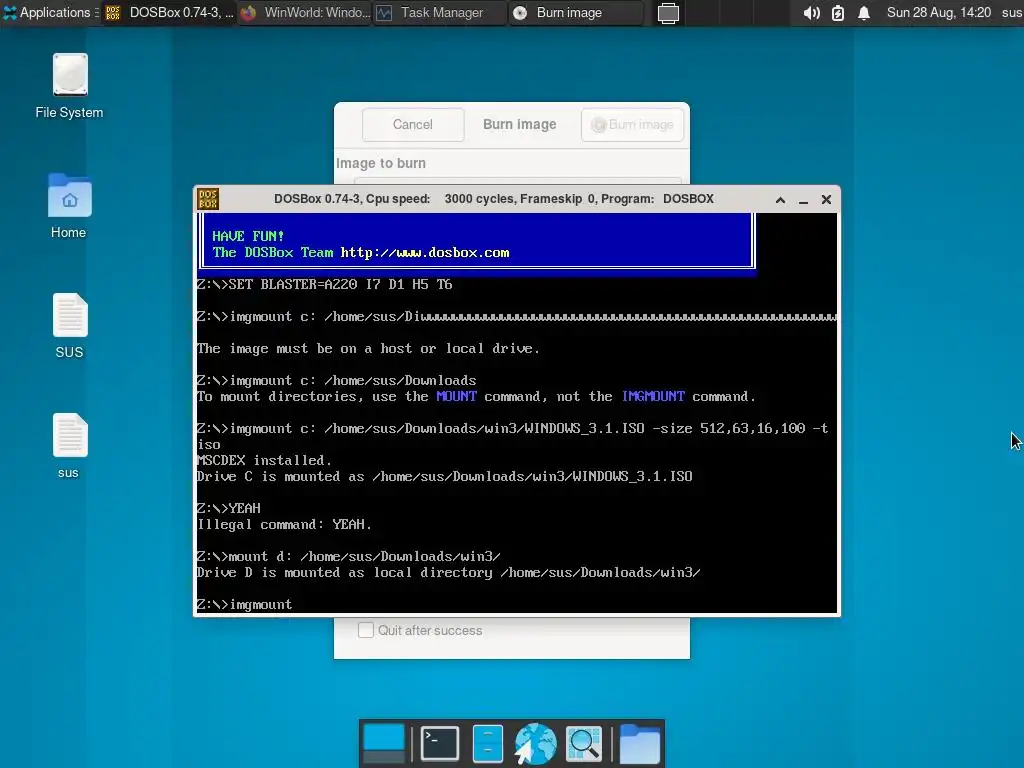Screen dimensions: 1024x768
Task: Launch Terminal from the dock
Action: coord(439,743)
